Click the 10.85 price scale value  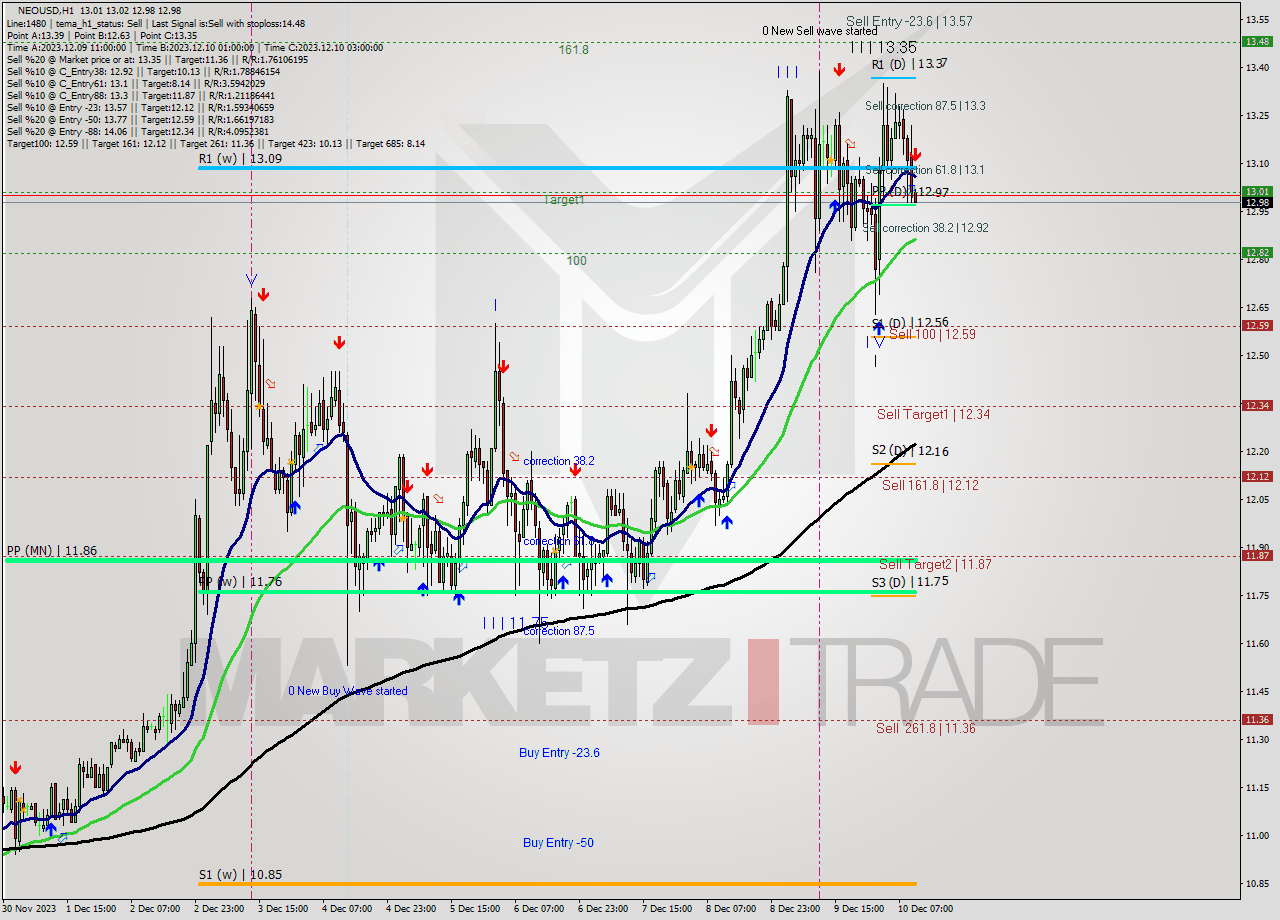(1256, 883)
